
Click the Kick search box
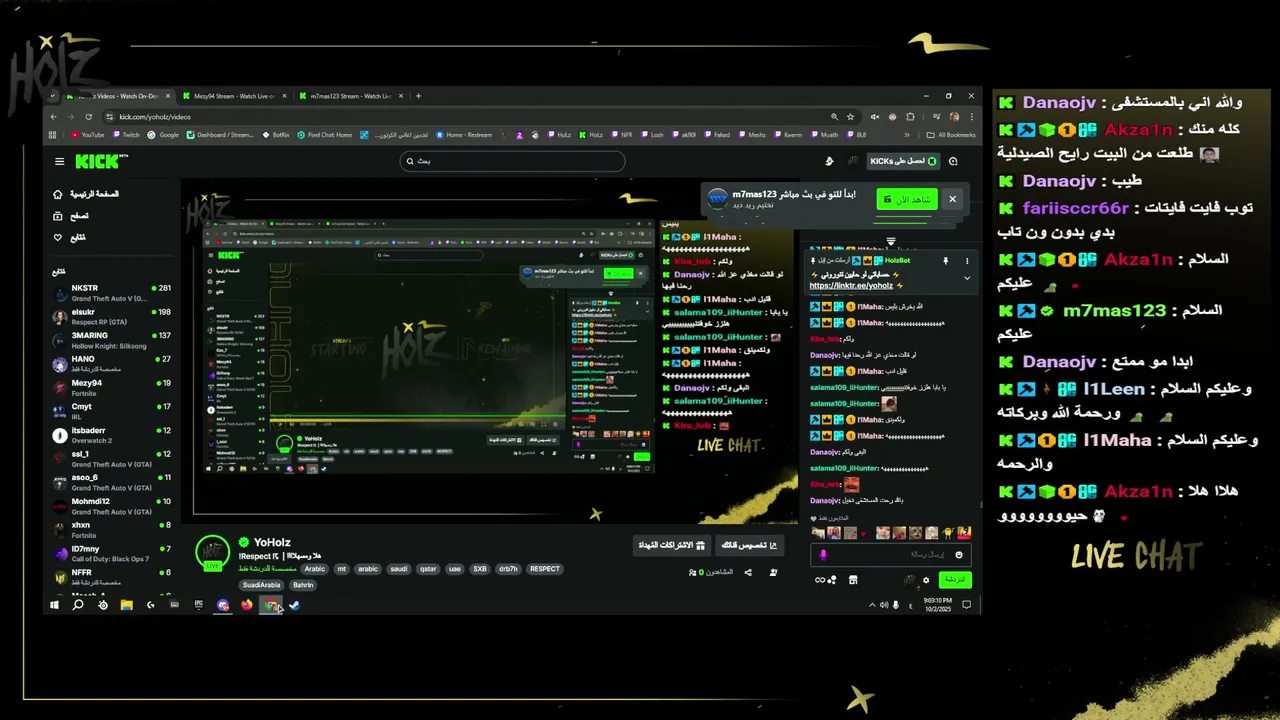pos(512,161)
